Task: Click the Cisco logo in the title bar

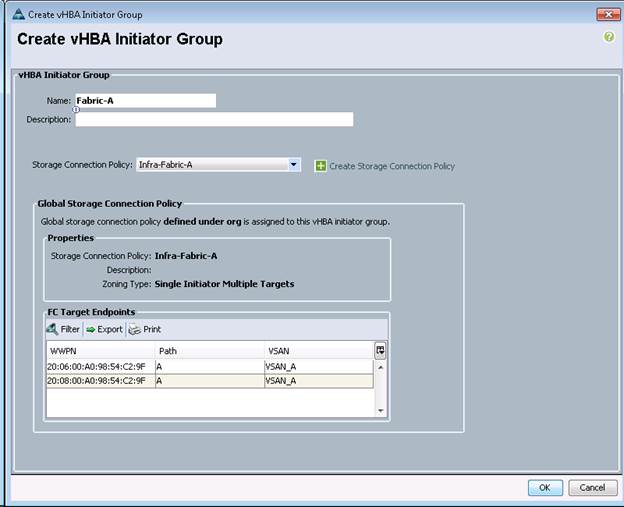Action: click(18, 15)
